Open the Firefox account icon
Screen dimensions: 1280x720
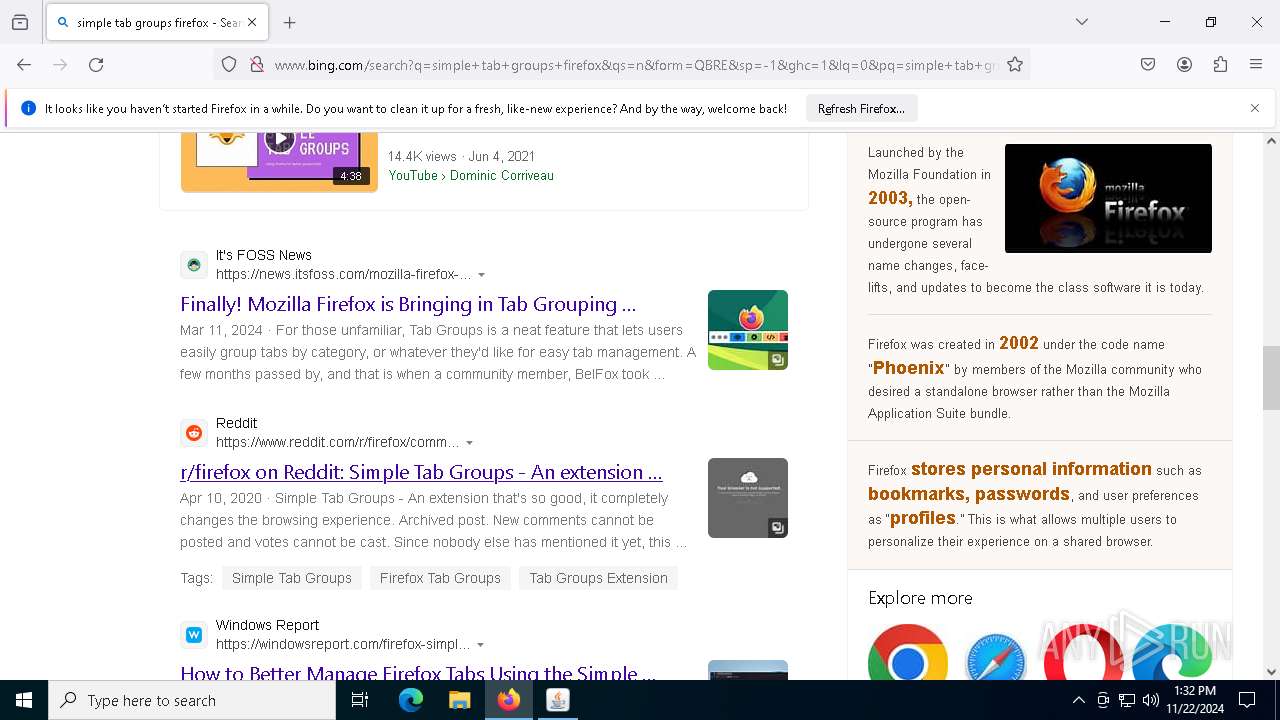(1184, 65)
